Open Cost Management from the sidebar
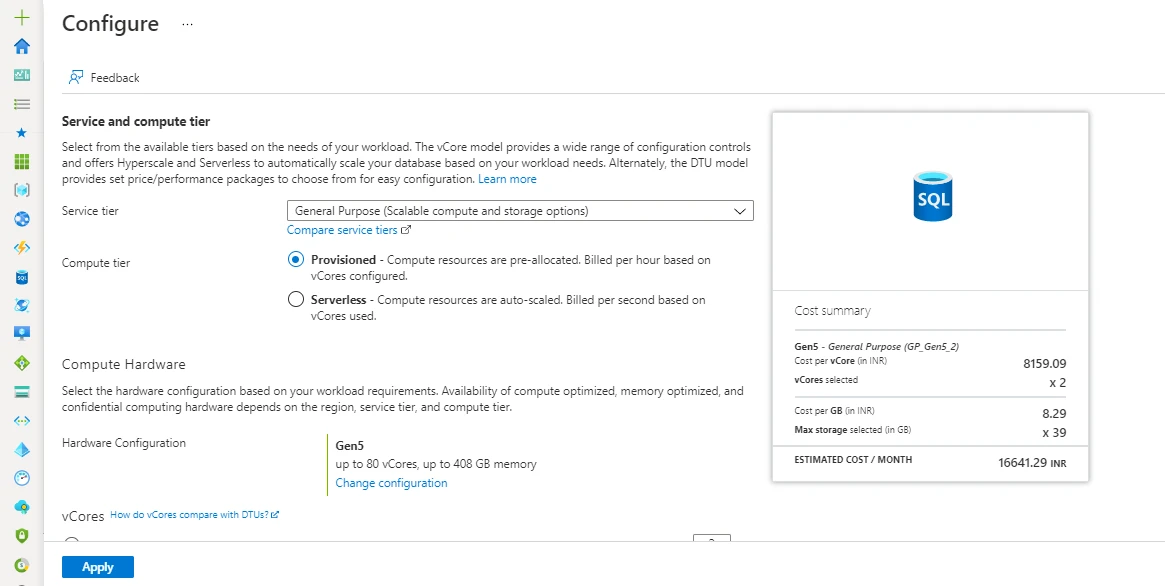 [21, 563]
